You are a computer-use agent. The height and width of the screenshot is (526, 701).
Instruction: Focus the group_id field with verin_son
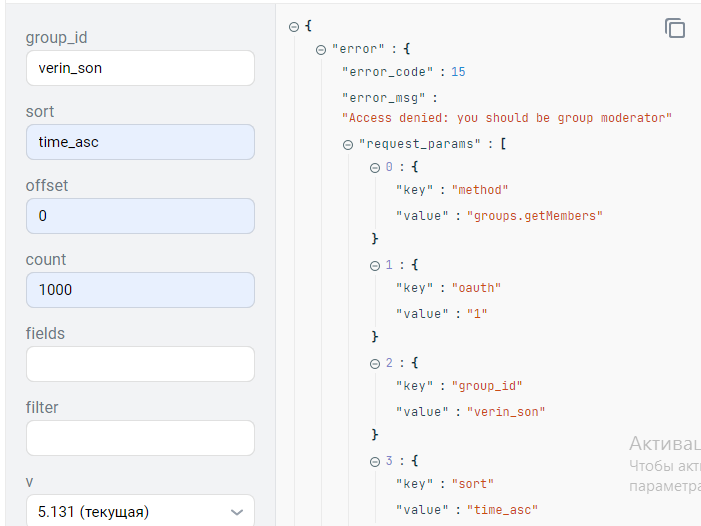point(140,68)
